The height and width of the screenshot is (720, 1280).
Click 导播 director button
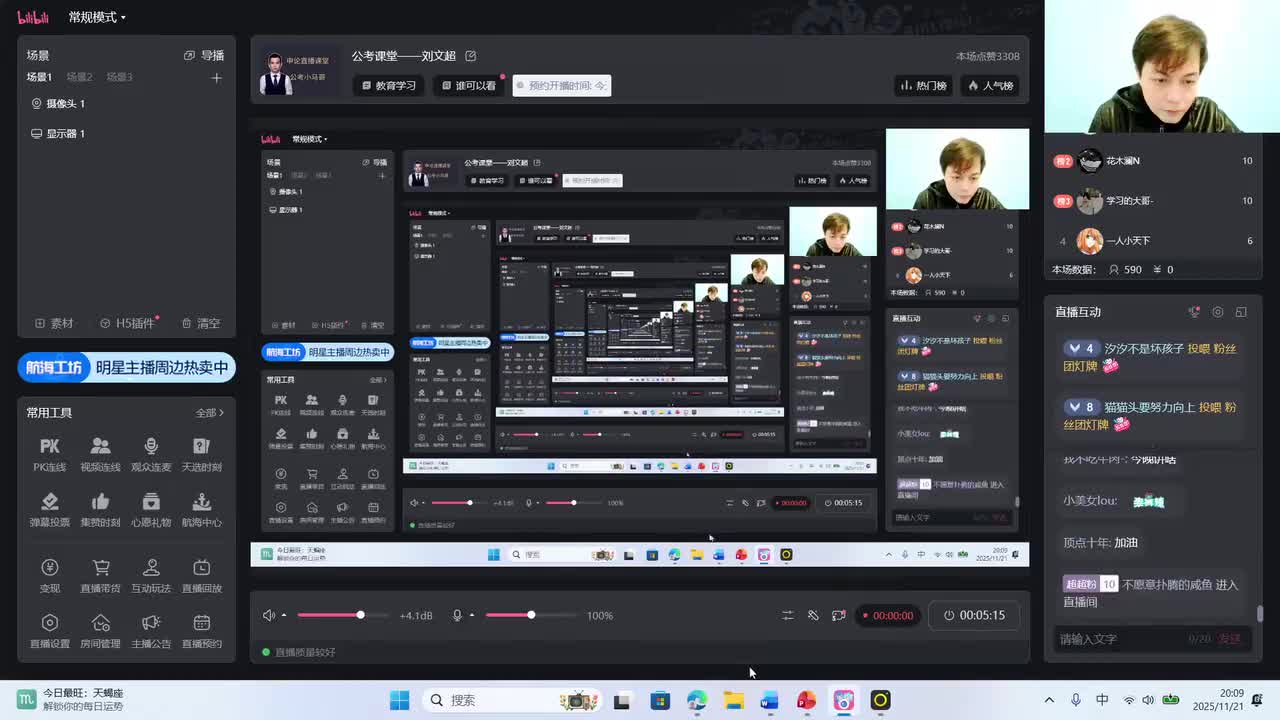(204, 55)
